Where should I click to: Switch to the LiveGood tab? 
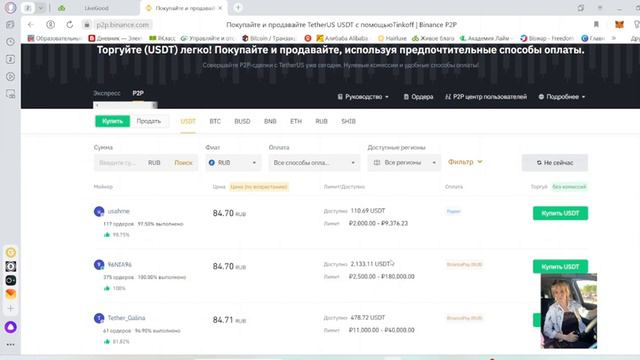click(x=97, y=8)
